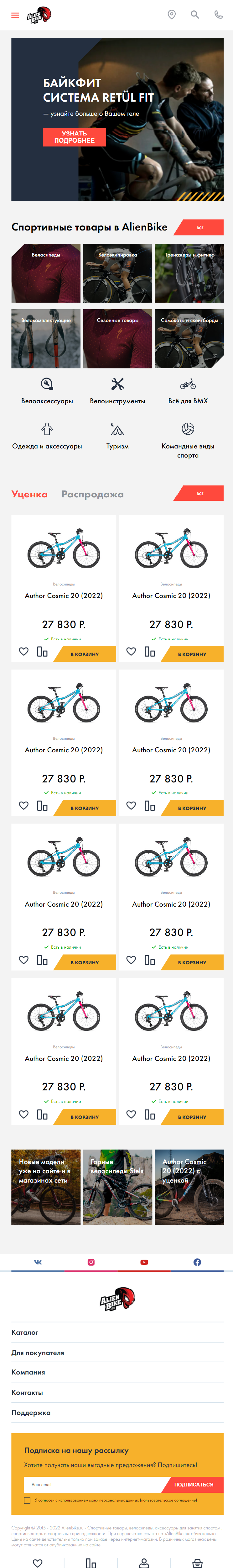
Task: Open the VK social link
Action: (x=38, y=1262)
